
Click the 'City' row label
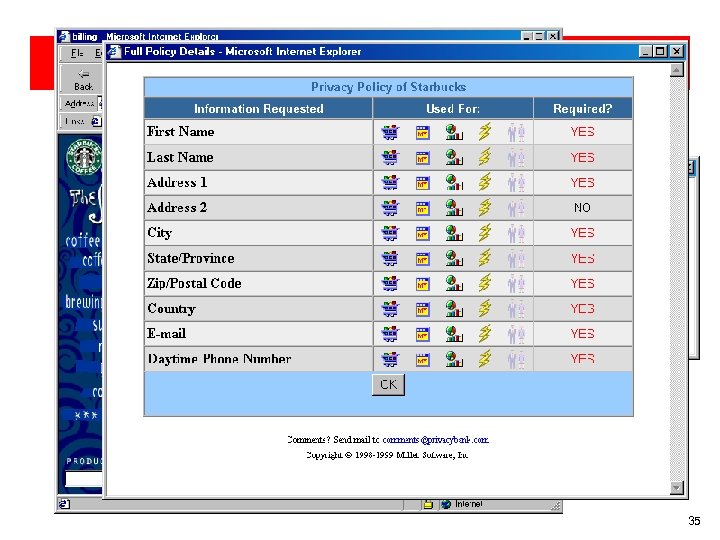tap(159, 233)
